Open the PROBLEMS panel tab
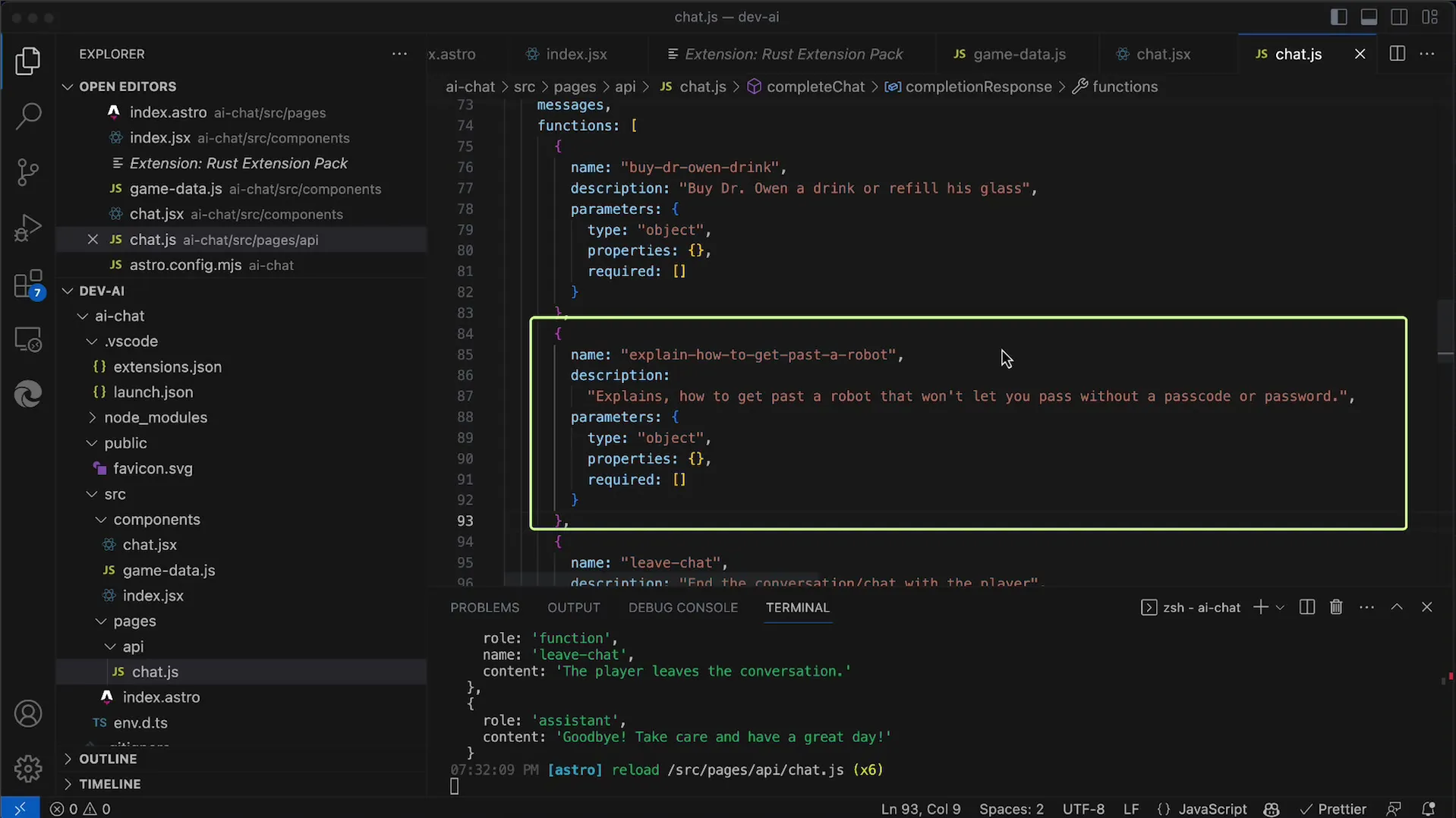Viewport: 1456px width, 818px height. coord(484,607)
